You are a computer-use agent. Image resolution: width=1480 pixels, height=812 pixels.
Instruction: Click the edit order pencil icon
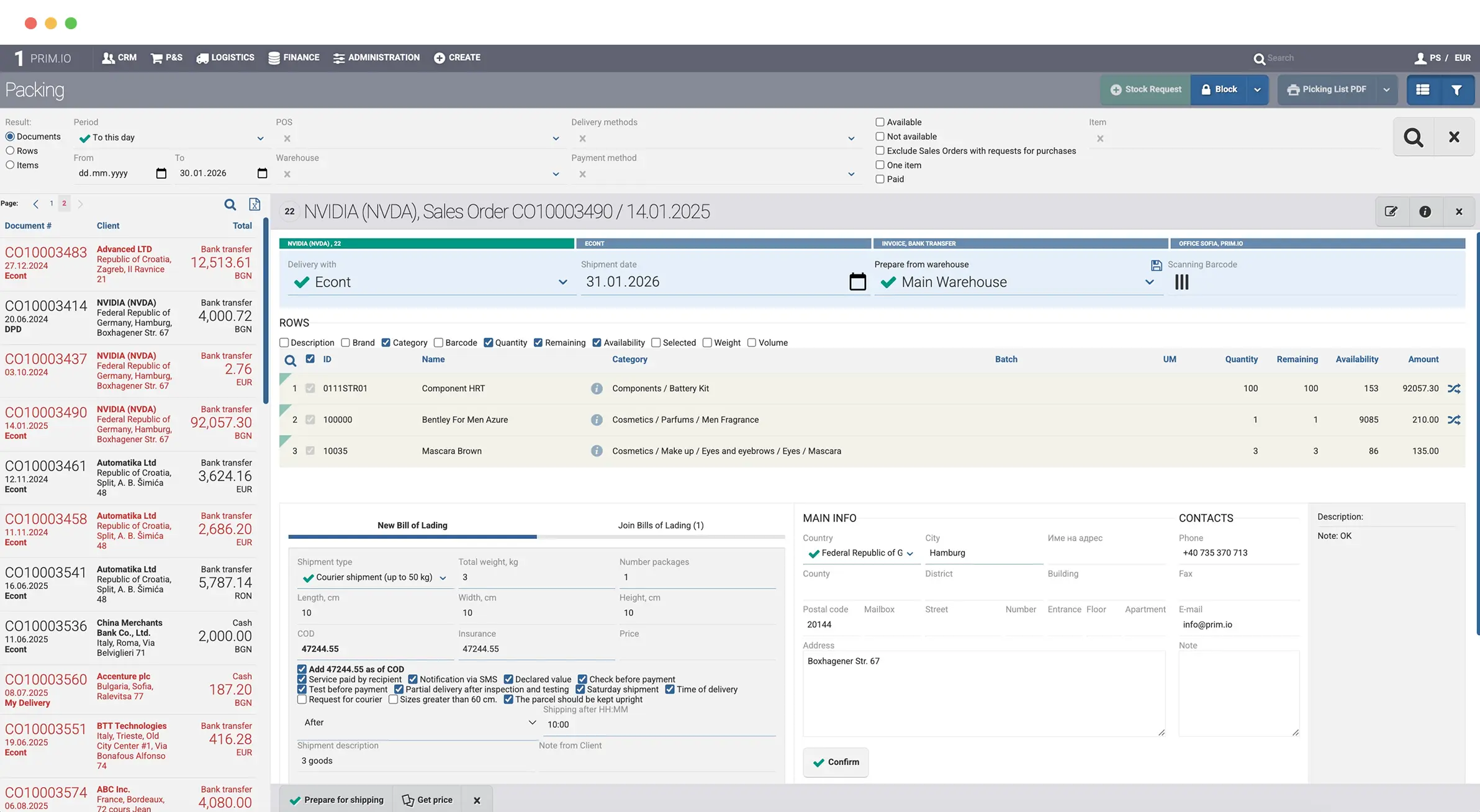point(1391,212)
